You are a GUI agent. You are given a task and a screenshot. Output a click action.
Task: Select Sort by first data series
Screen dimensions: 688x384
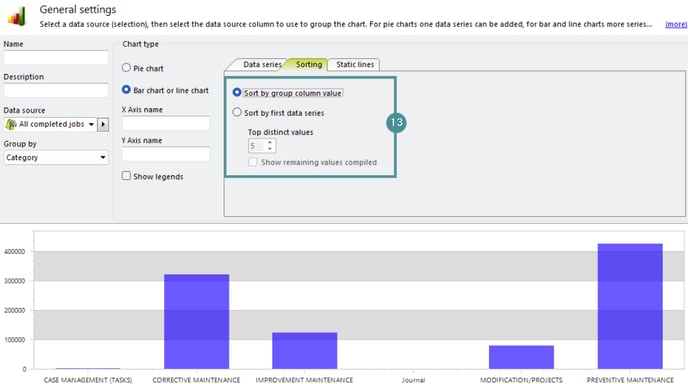(x=237, y=112)
